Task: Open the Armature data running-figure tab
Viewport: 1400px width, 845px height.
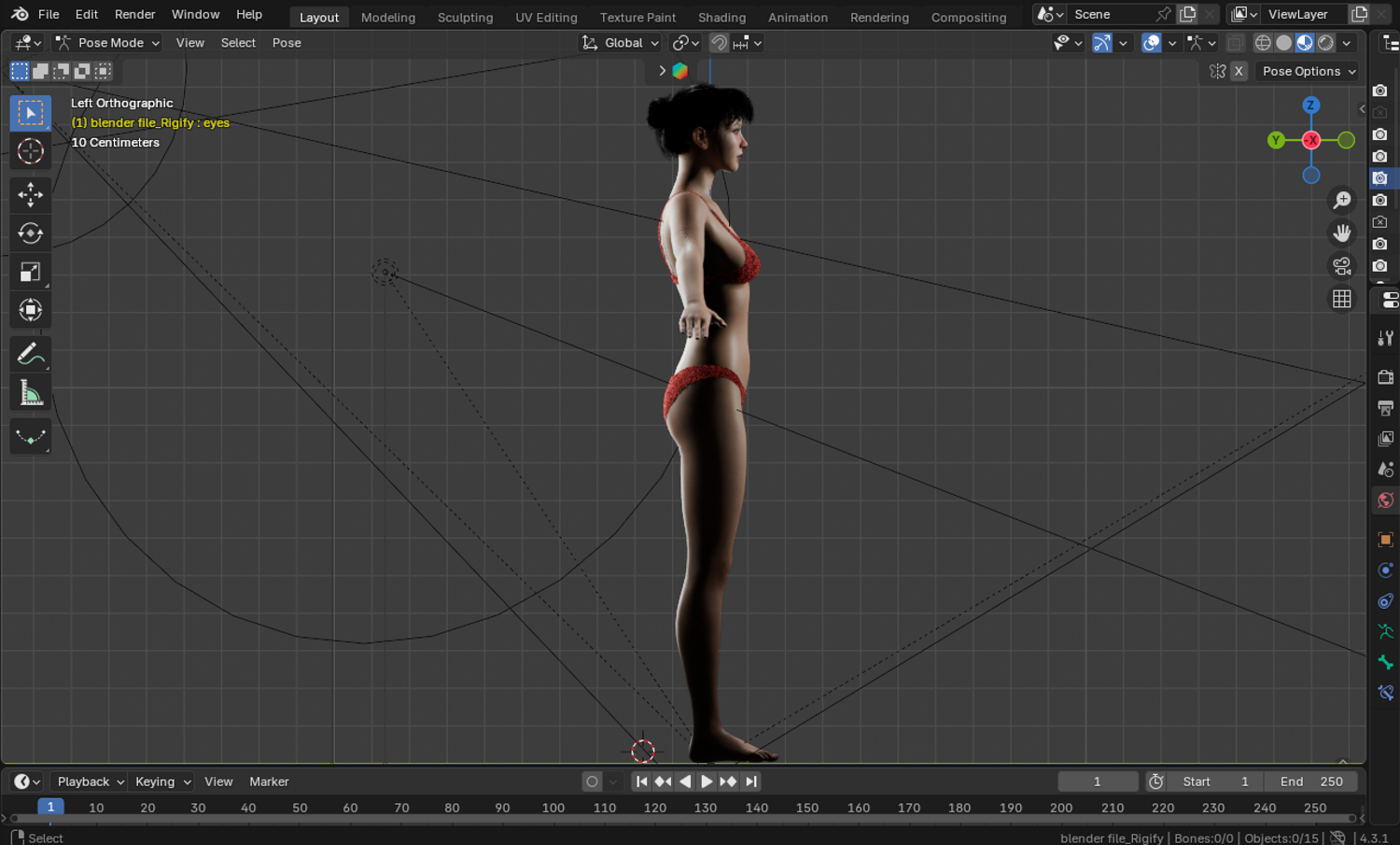Action: coord(1385,632)
